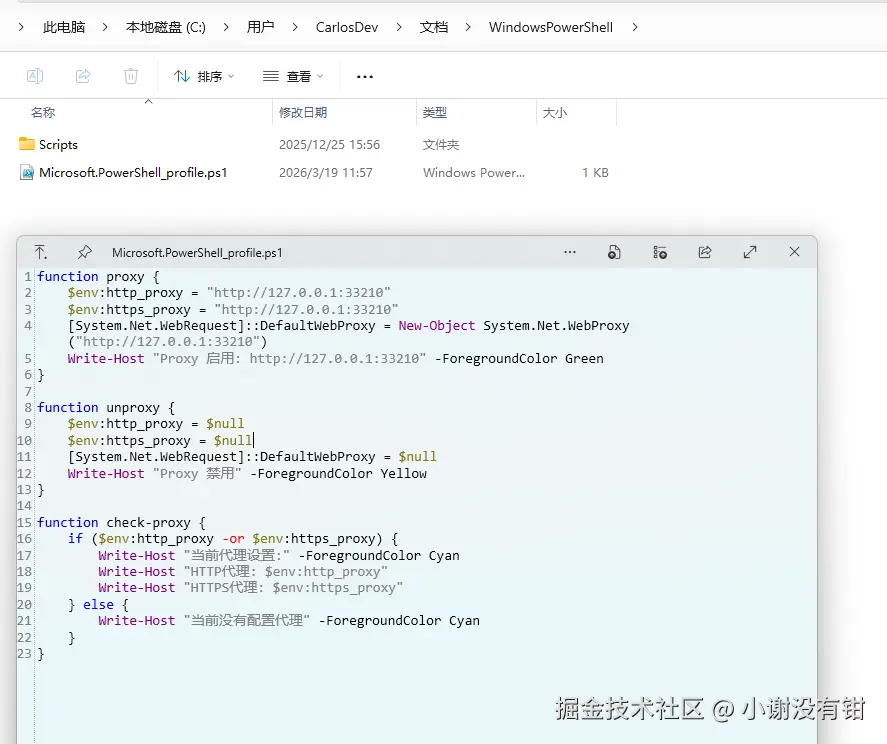The width and height of the screenshot is (887, 744).
Task: Click the Windows Power... type cell
Action: (474, 173)
